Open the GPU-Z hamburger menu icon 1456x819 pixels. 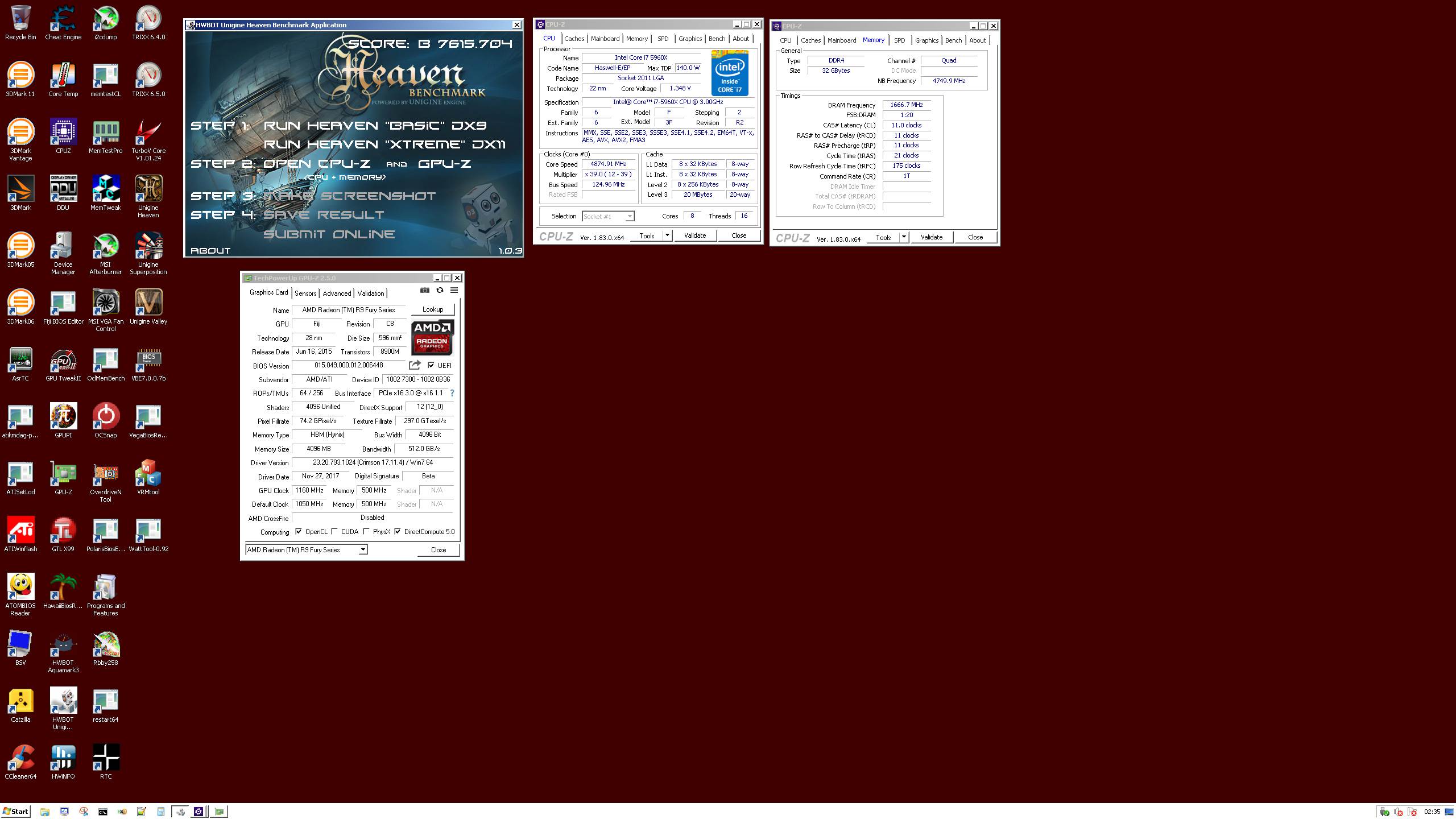coord(454,290)
